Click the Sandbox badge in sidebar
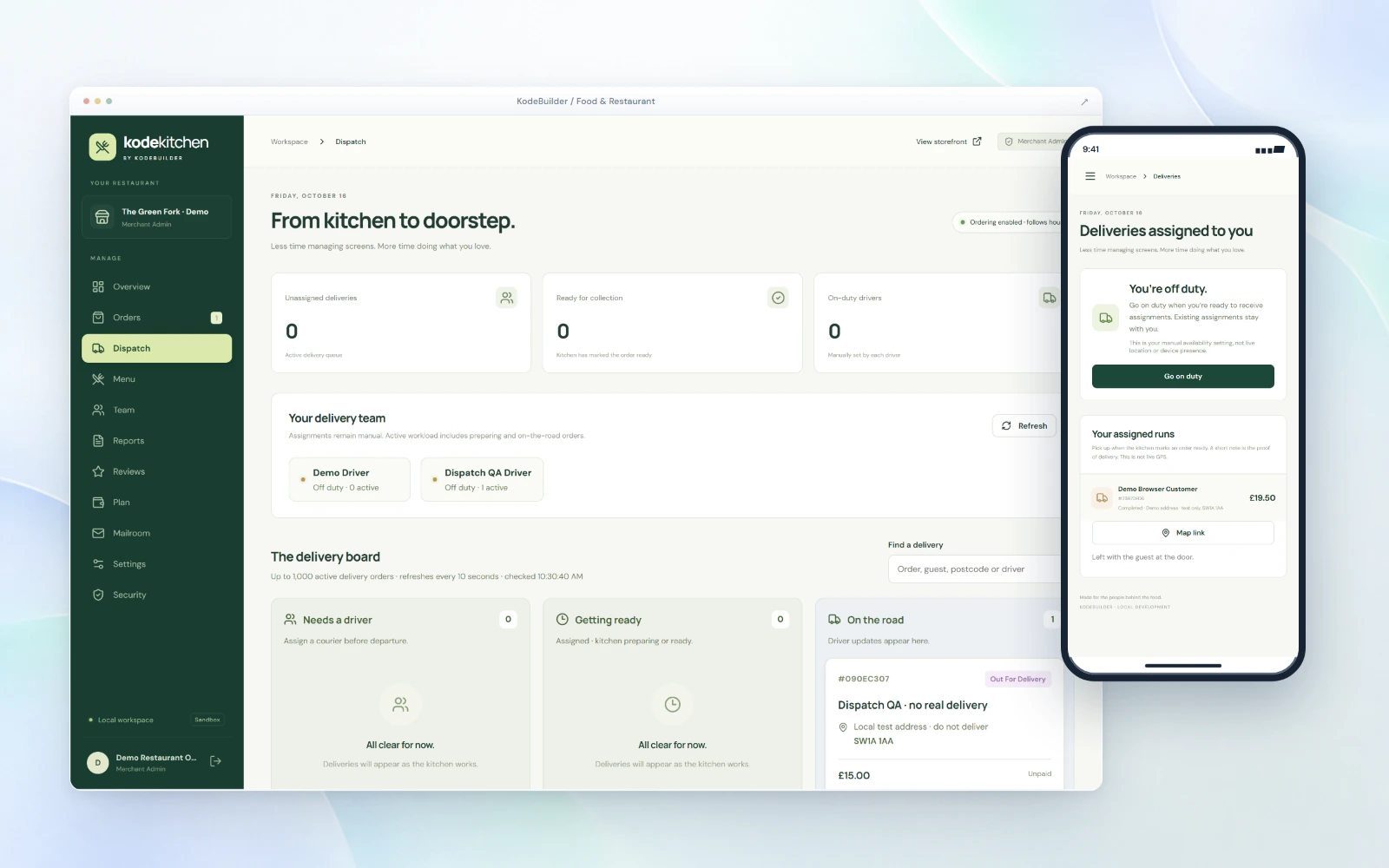The width and height of the screenshot is (1389, 868). (x=207, y=720)
